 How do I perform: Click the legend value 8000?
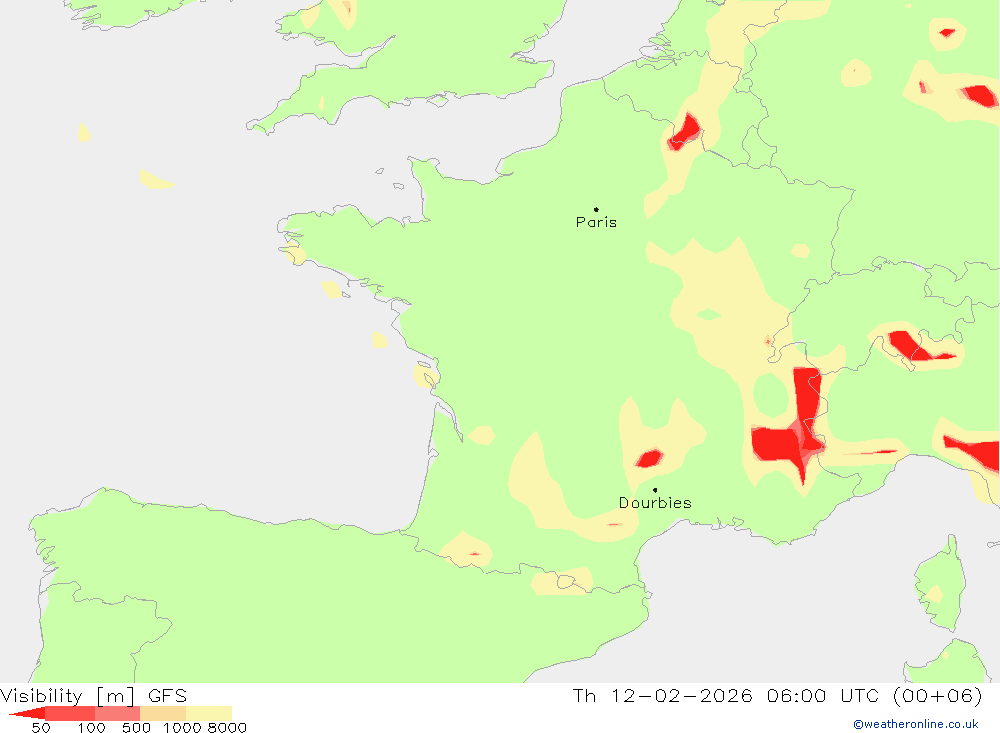[x=227, y=728]
